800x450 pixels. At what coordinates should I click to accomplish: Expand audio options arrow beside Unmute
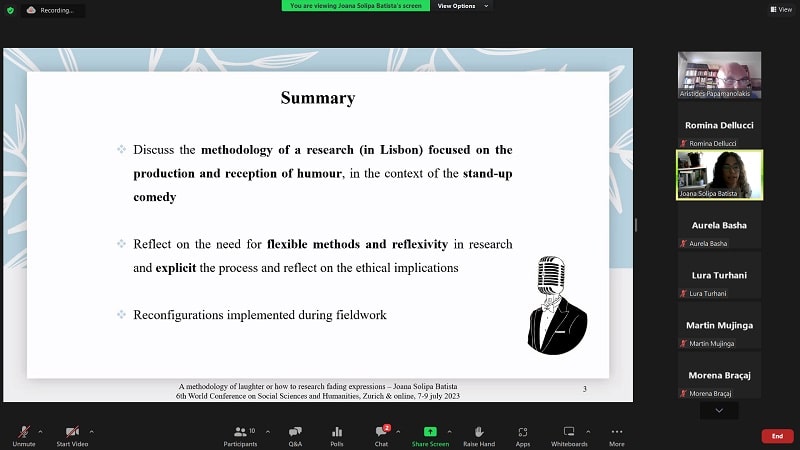[x=40, y=431]
